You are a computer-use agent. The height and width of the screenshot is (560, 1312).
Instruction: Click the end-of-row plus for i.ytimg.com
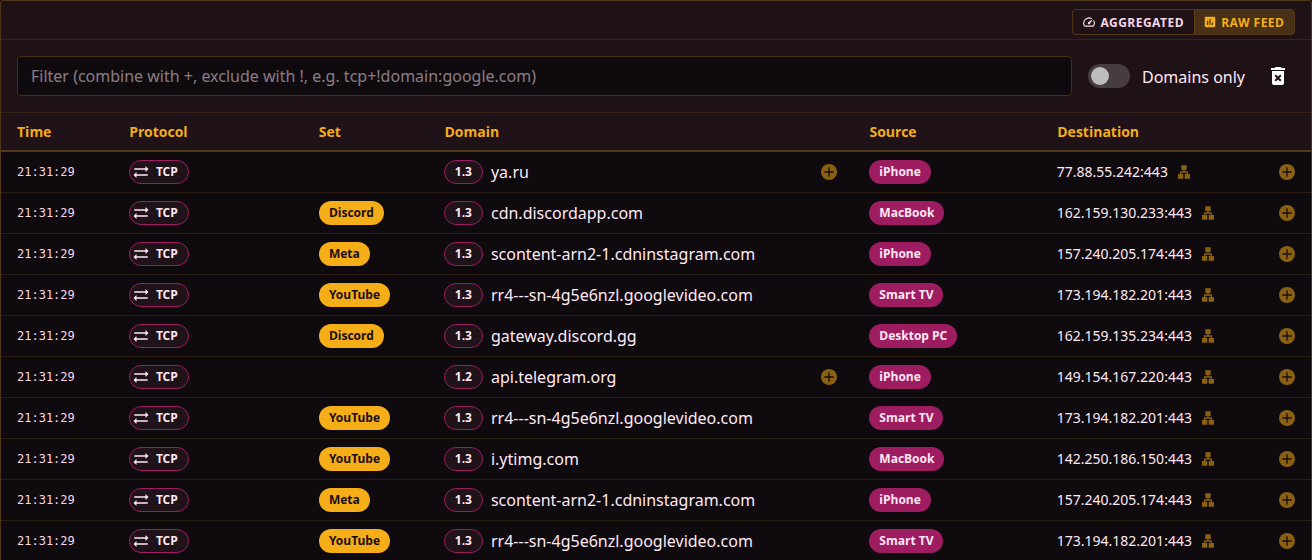pyautogui.click(x=1287, y=459)
